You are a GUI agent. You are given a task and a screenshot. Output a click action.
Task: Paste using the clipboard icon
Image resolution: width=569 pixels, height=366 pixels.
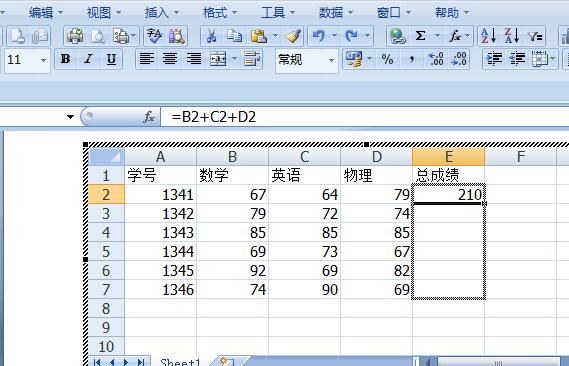[258, 36]
